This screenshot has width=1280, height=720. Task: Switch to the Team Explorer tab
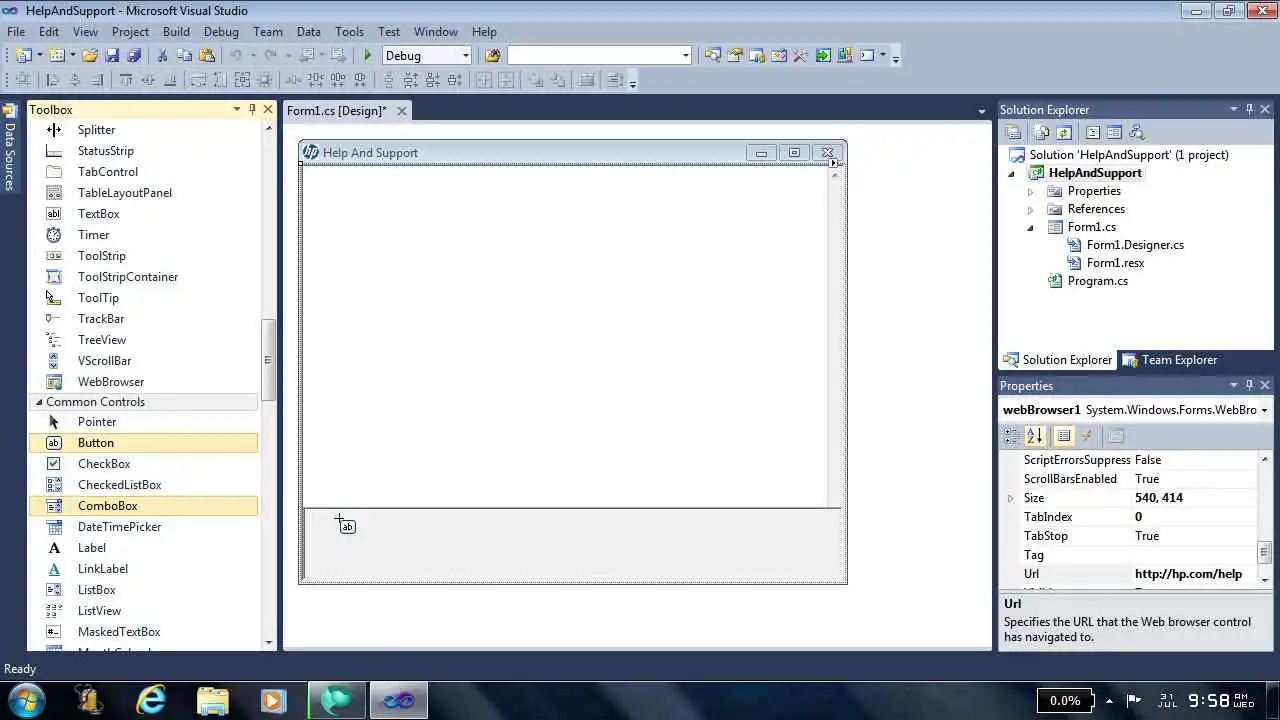pos(1170,360)
